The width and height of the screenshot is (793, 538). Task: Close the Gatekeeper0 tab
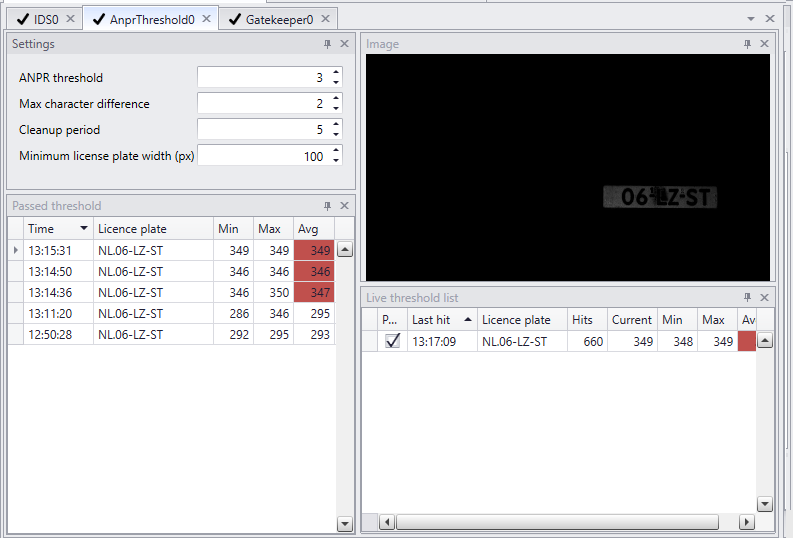(325, 19)
